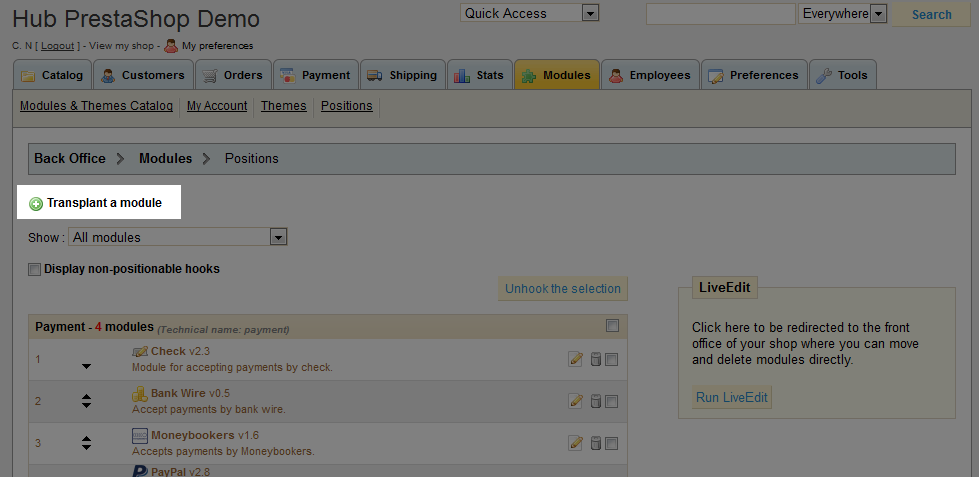The image size is (979, 477).
Task: Click the delete trash icon for Moneybookers
Action: click(x=595, y=443)
